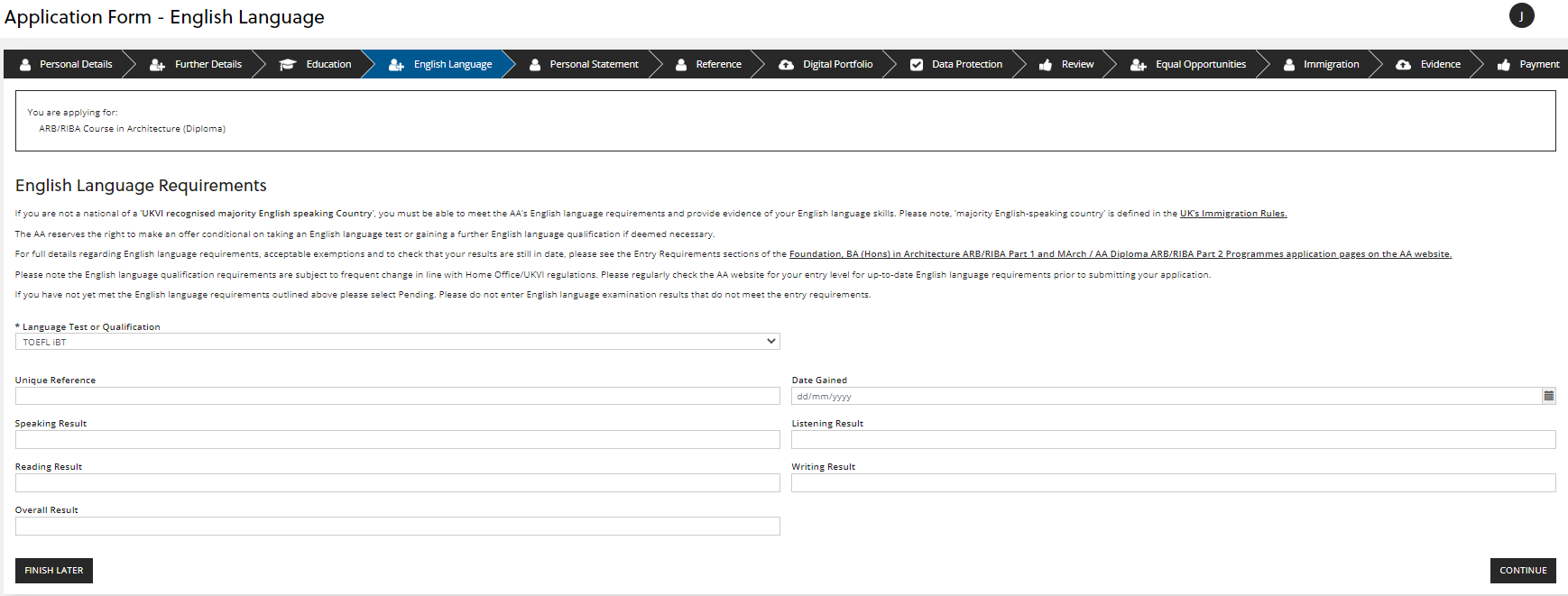Click the cloud upload Digital Portfolio icon
The image size is (1568, 596).
(x=786, y=65)
